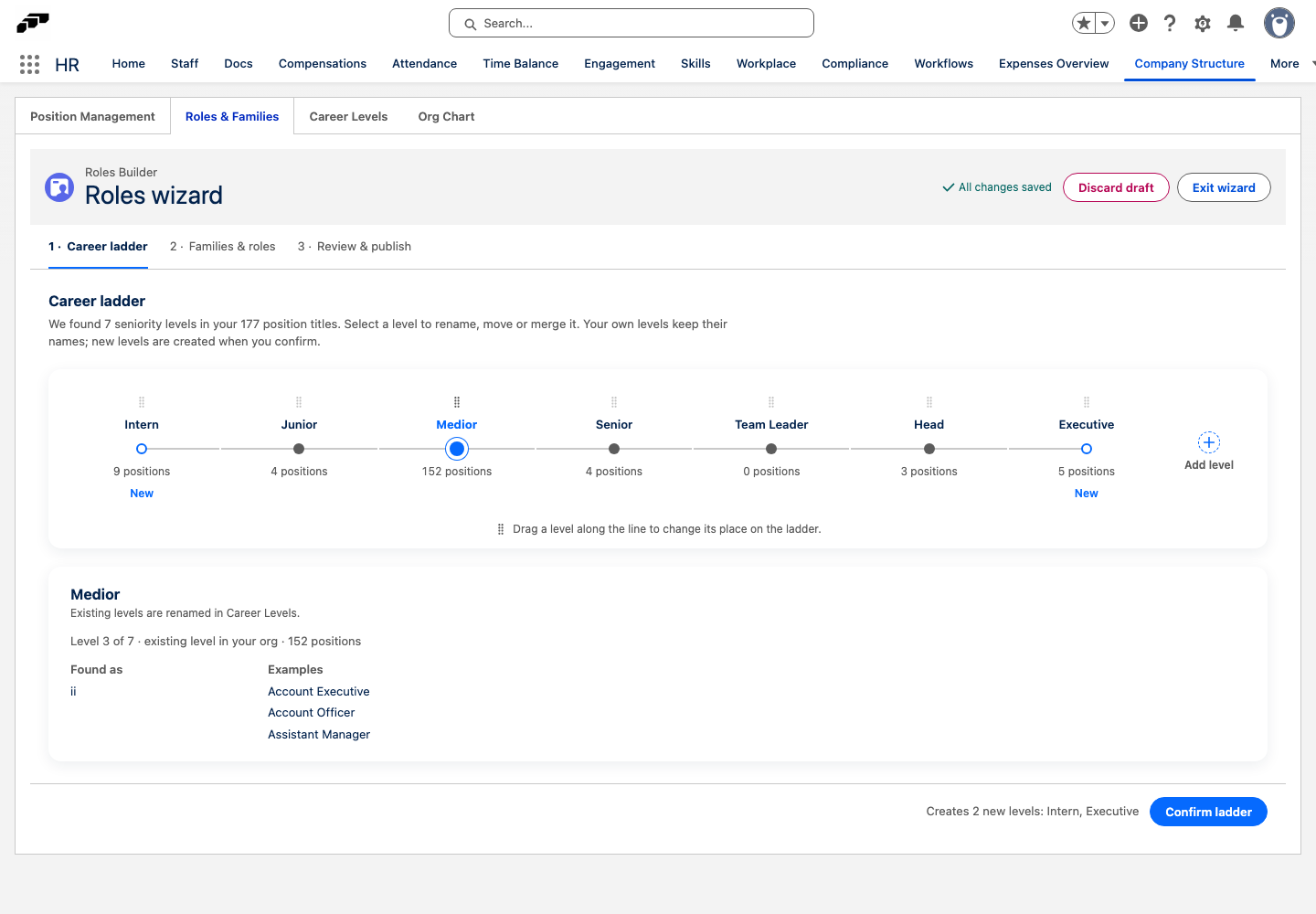This screenshot has height=914, width=1316.
Task: Open the user profile avatar
Action: tap(1279, 23)
